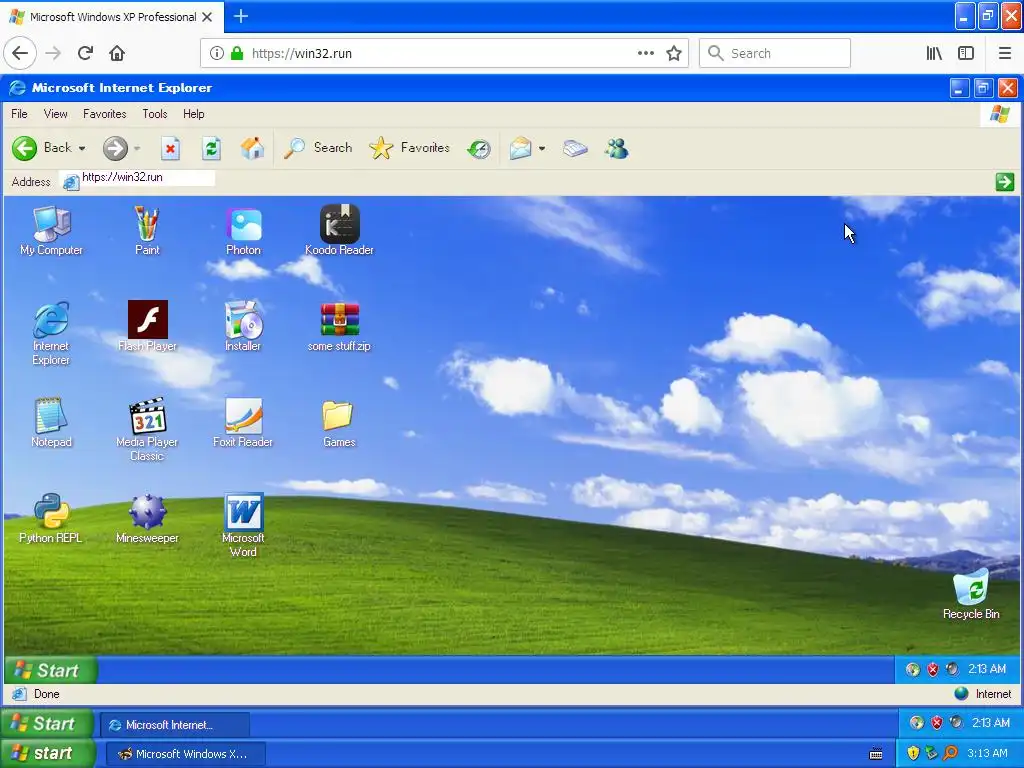The image size is (1024, 768).
Task: Click the middle taskbar Start button
Action: pos(47,724)
